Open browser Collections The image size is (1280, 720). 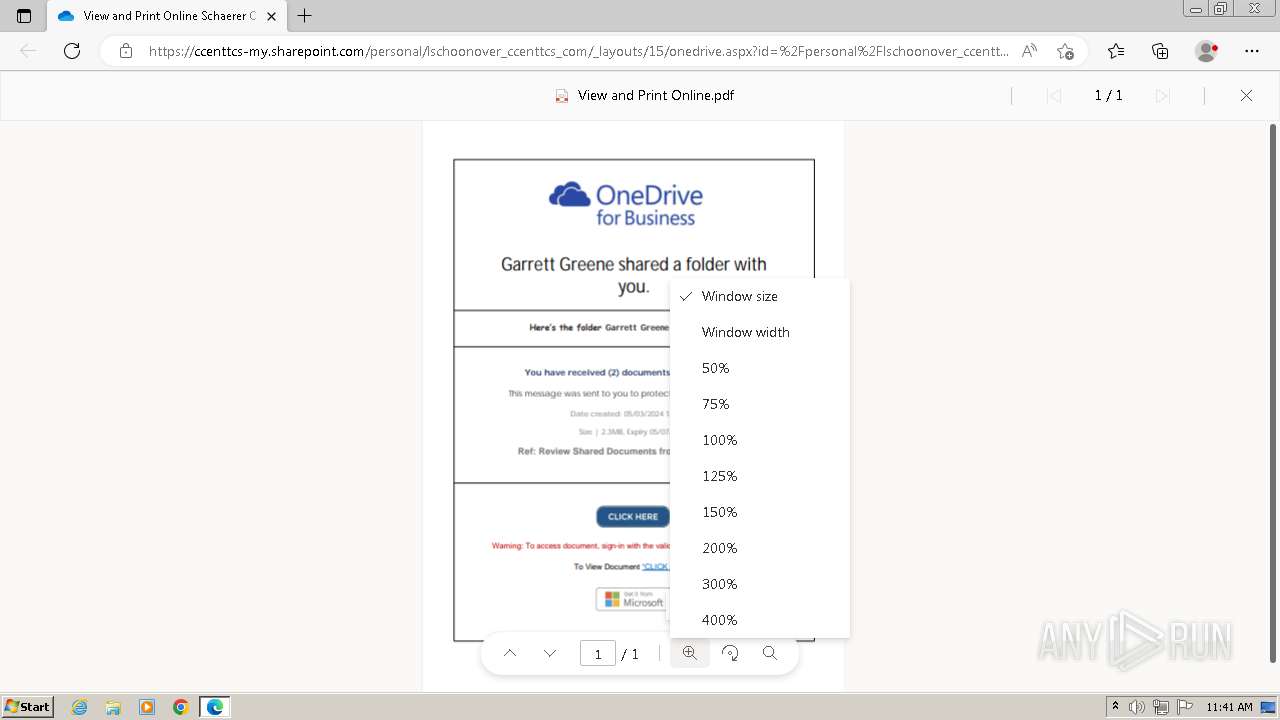[x=1160, y=51]
